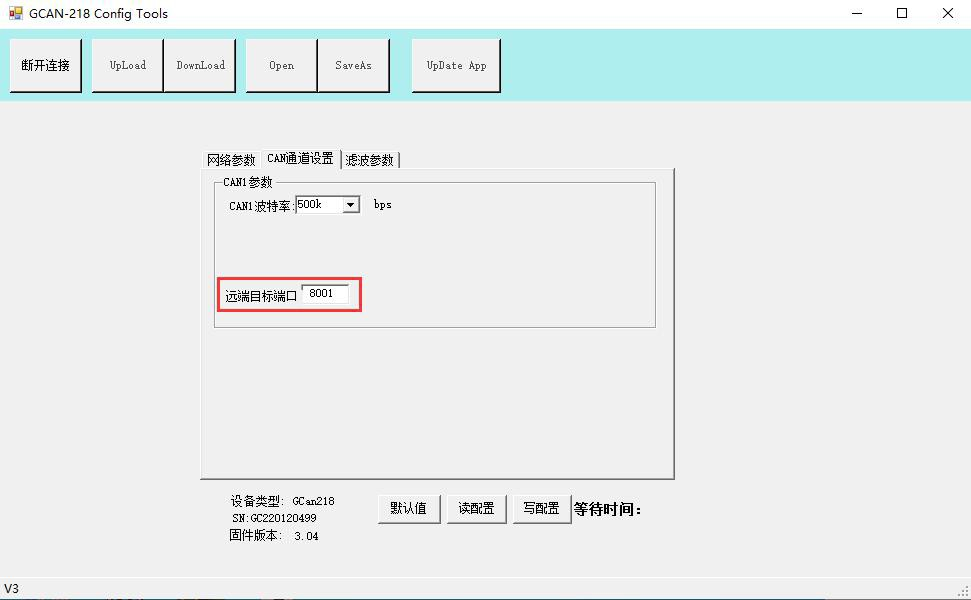Expand the CAN1波特率 dropdown arrow

[x=350, y=205]
